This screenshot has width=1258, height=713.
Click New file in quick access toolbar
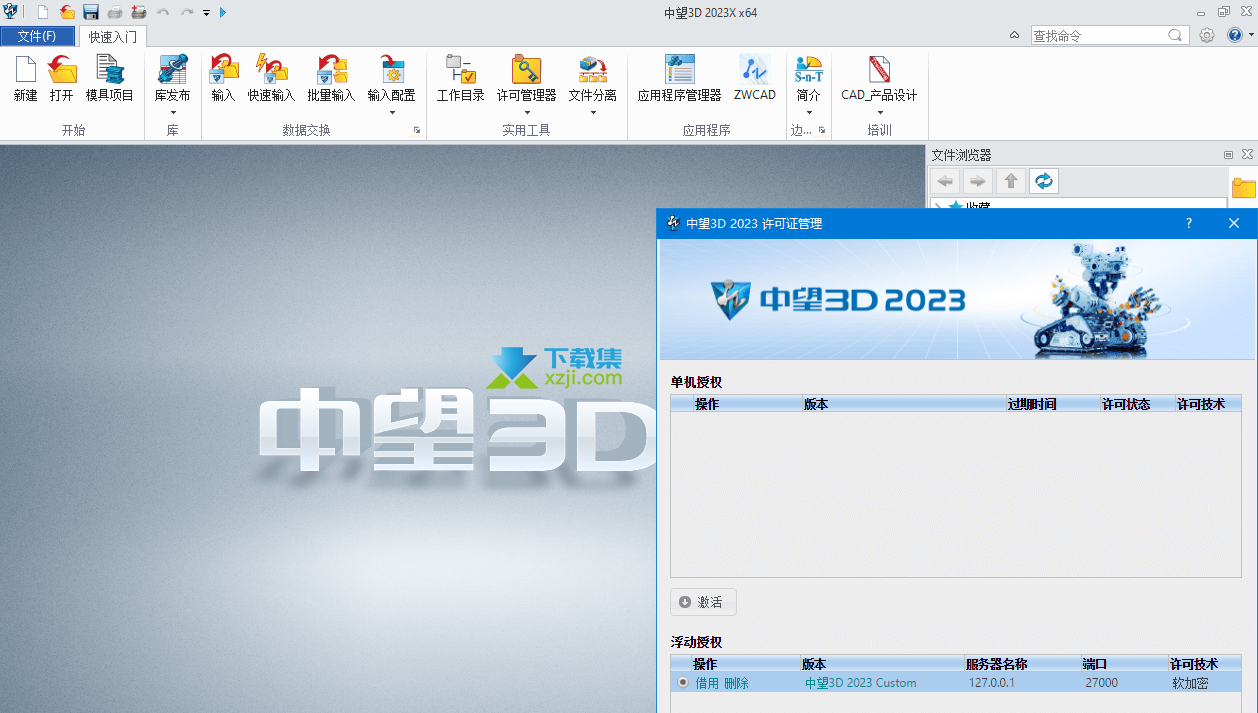pos(42,12)
